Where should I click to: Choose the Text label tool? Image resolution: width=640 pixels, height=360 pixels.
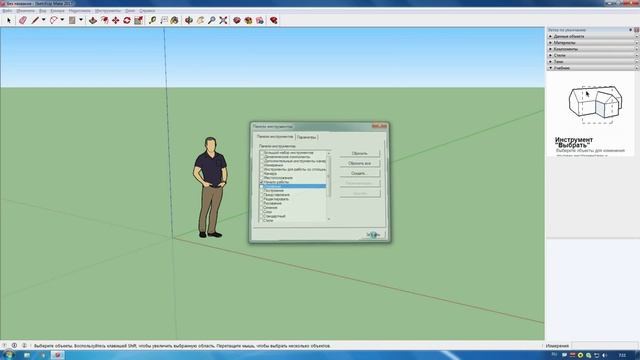(x=164, y=20)
